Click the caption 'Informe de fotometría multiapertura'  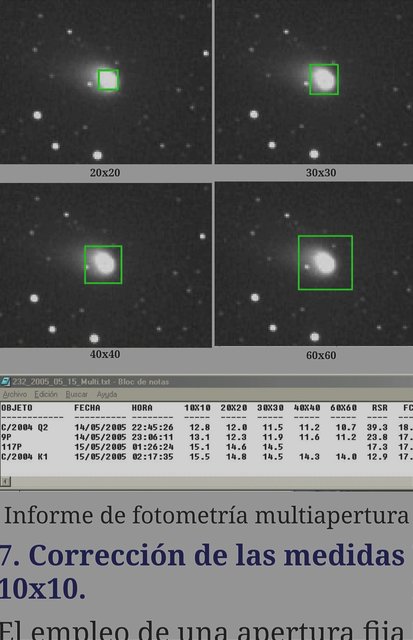[x=206, y=516]
